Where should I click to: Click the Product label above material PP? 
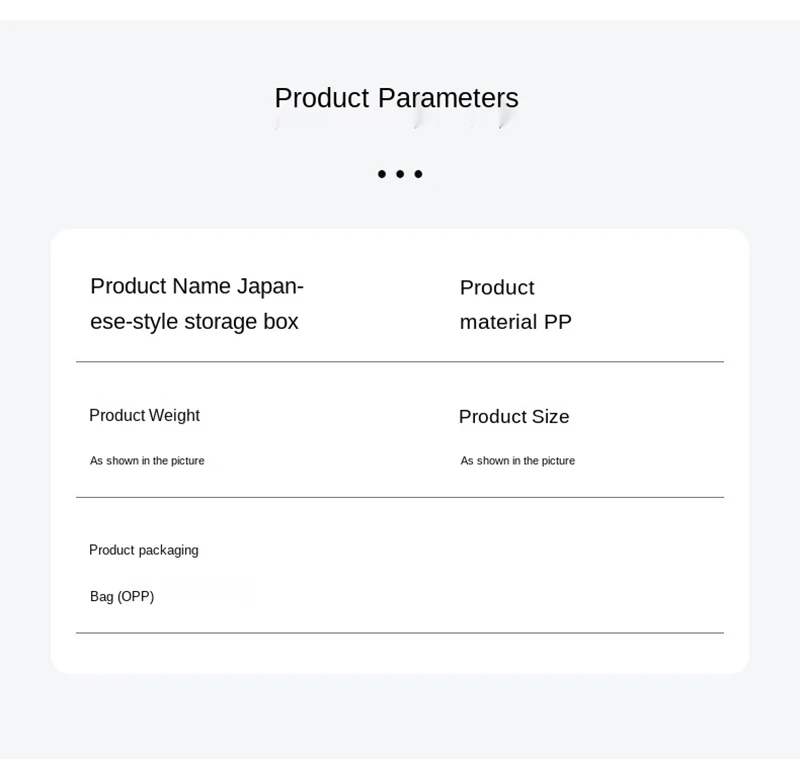click(x=497, y=288)
